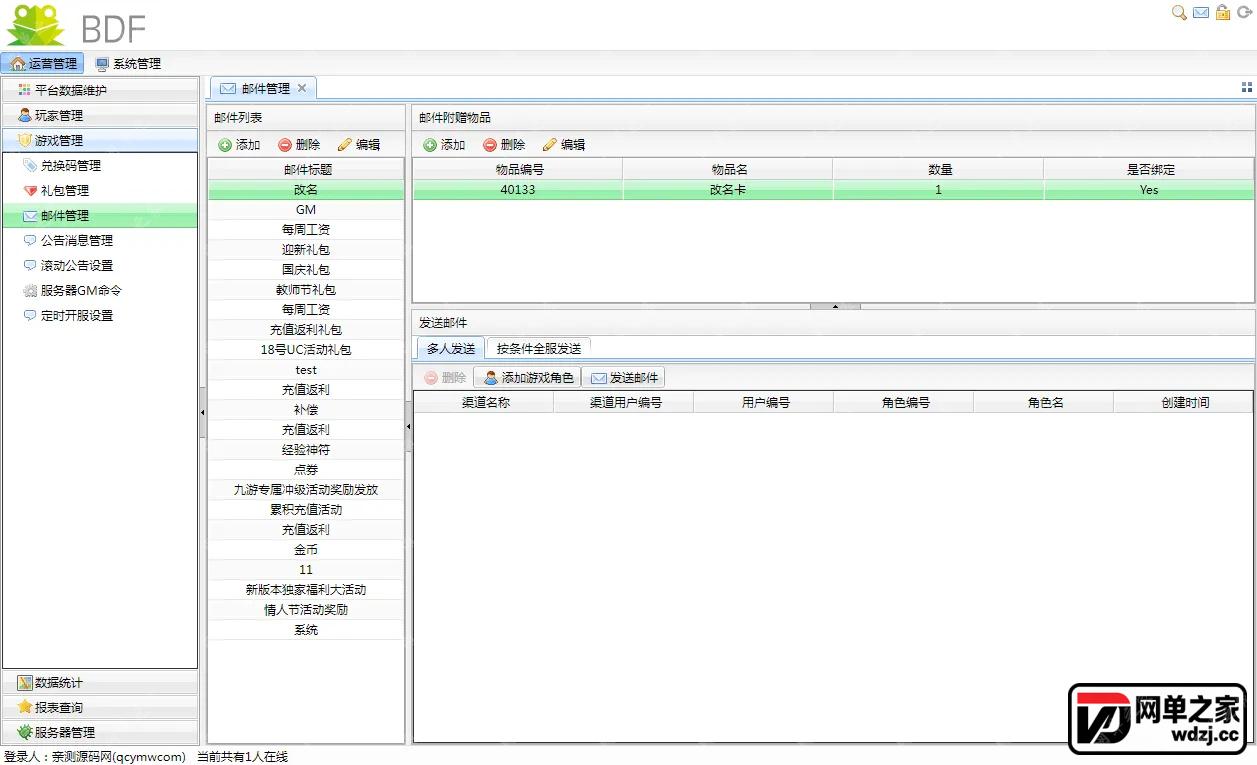Click the 添加游戏角色 button
Image resolution: width=1257 pixels, height=765 pixels.
pos(528,378)
